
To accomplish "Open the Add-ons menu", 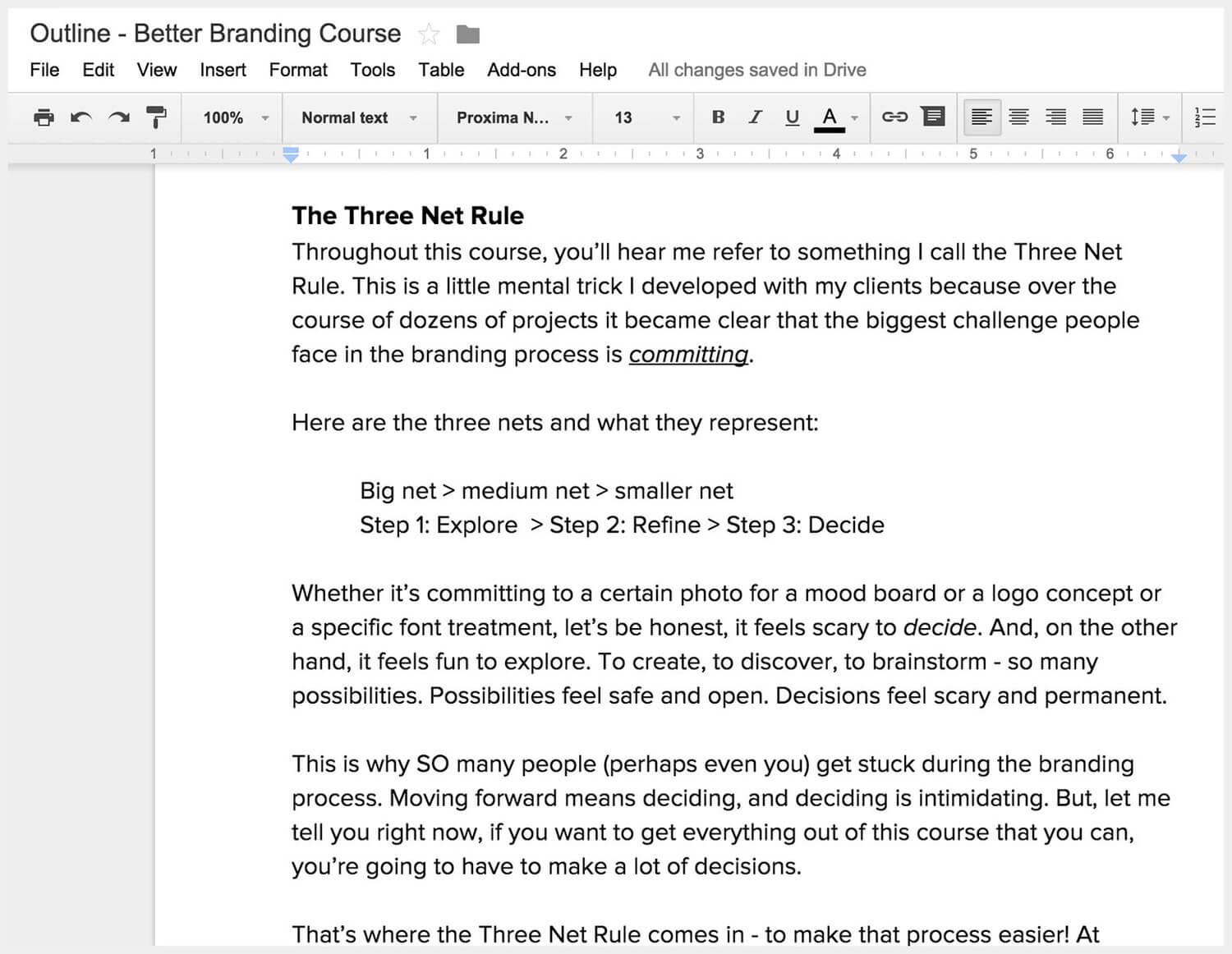I will click(x=522, y=70).
